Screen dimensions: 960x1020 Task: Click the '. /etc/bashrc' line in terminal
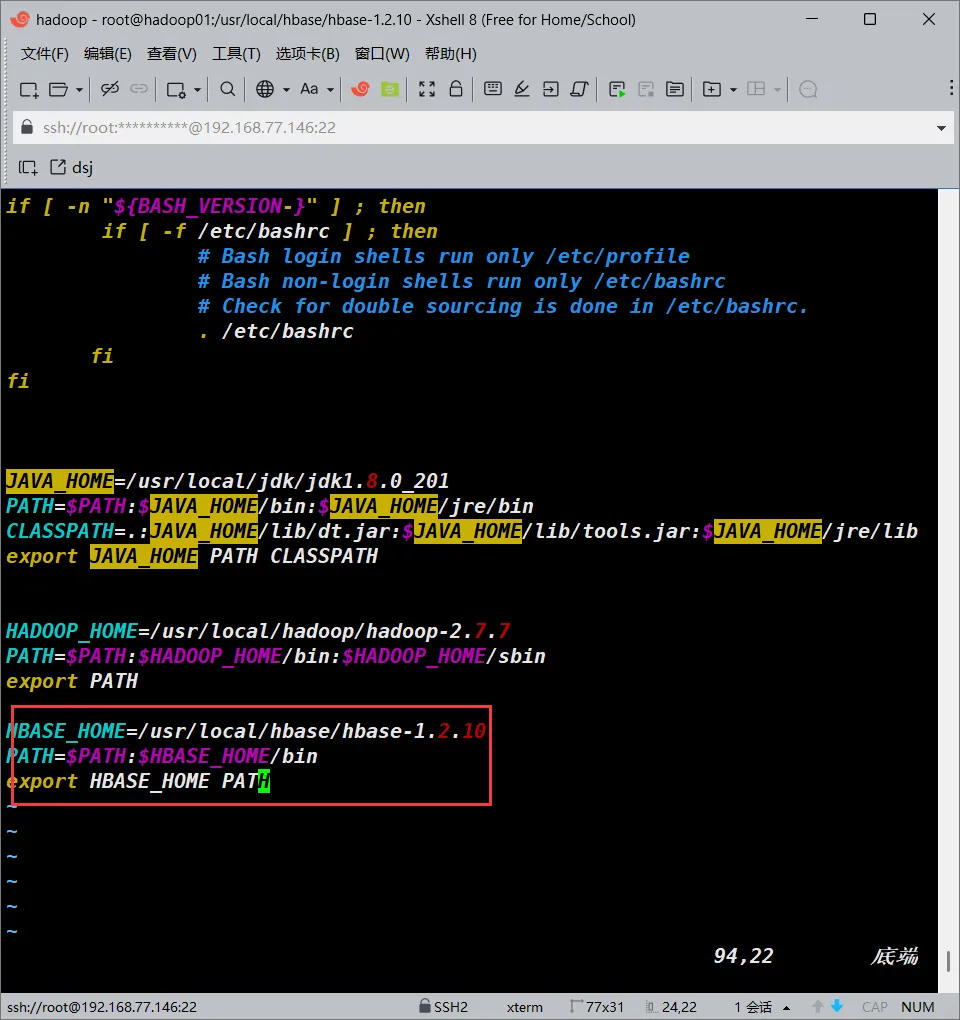[x=276, y=331]
